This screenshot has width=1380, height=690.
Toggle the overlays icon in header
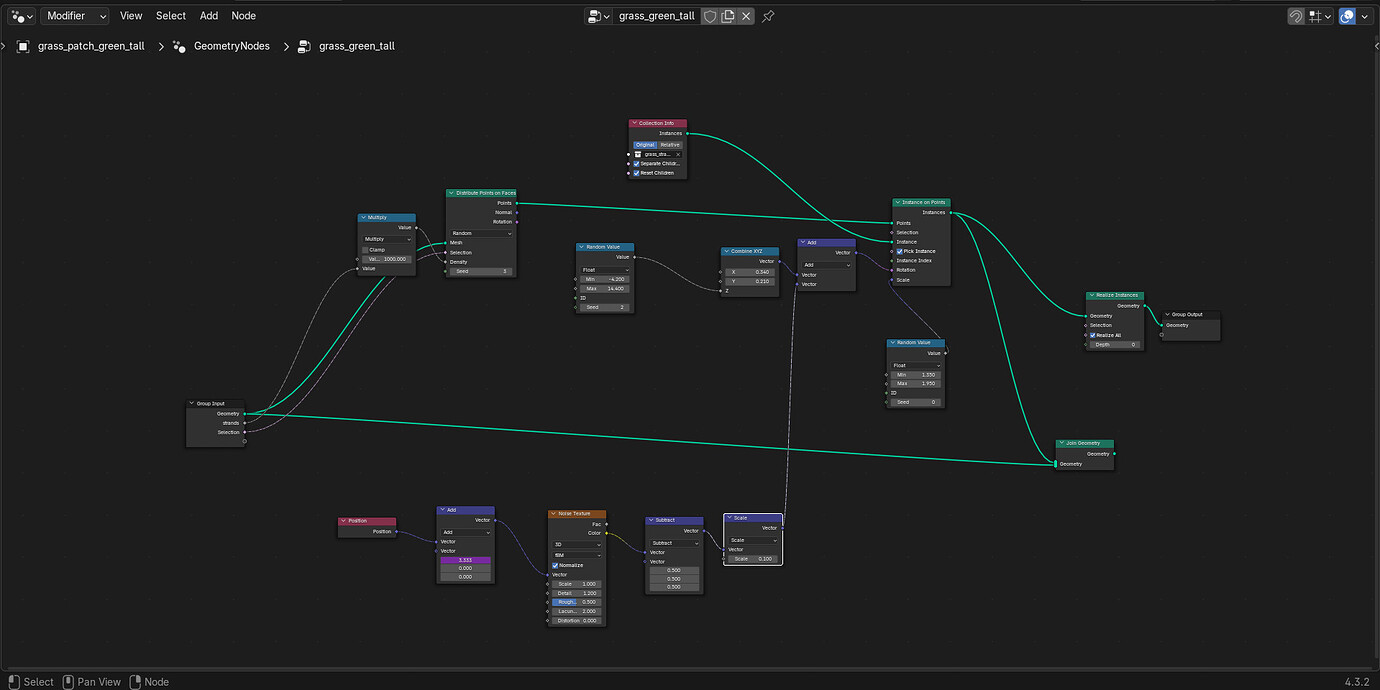point(1347,16)
